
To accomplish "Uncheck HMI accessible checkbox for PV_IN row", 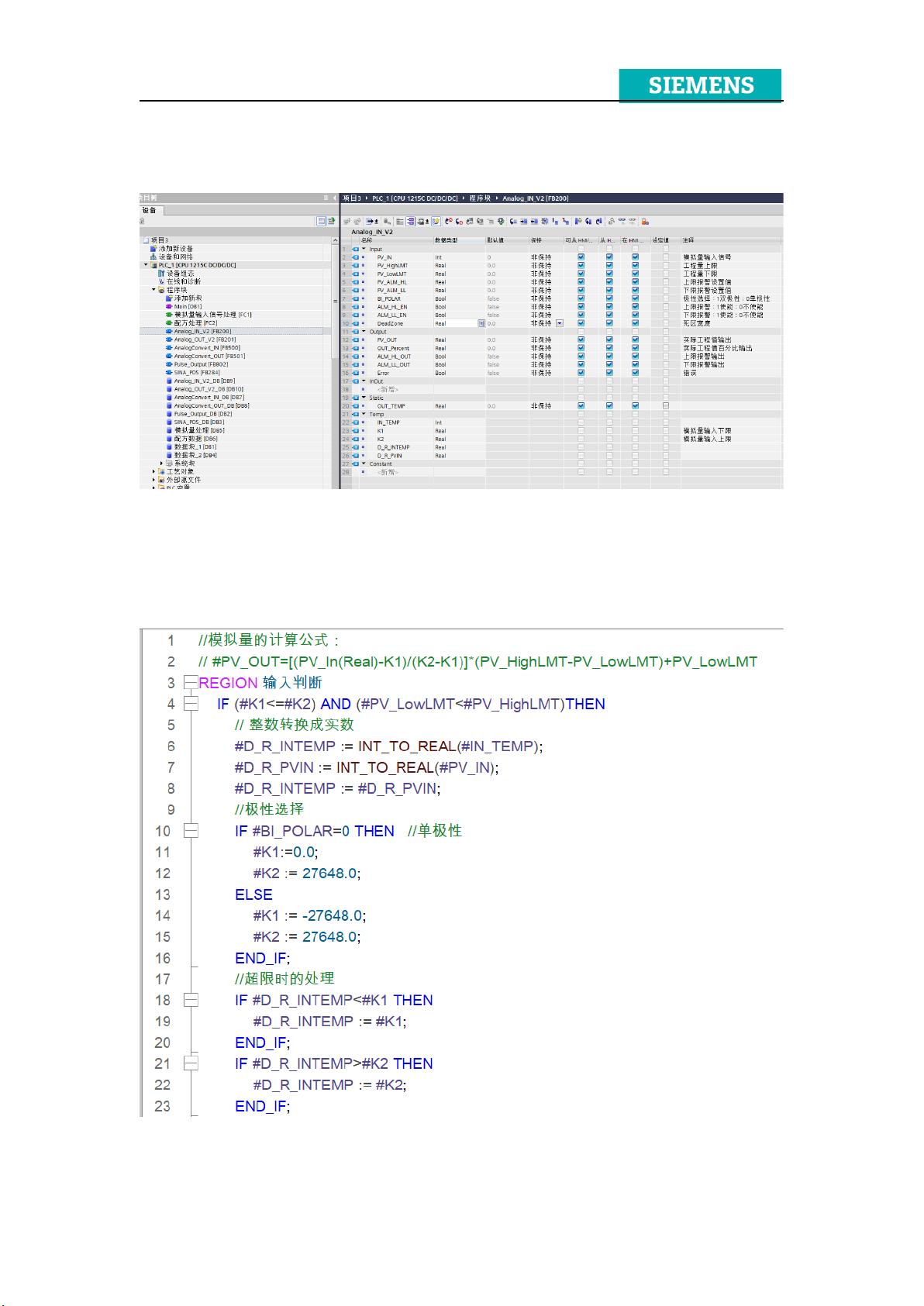I will coord(581,257).
